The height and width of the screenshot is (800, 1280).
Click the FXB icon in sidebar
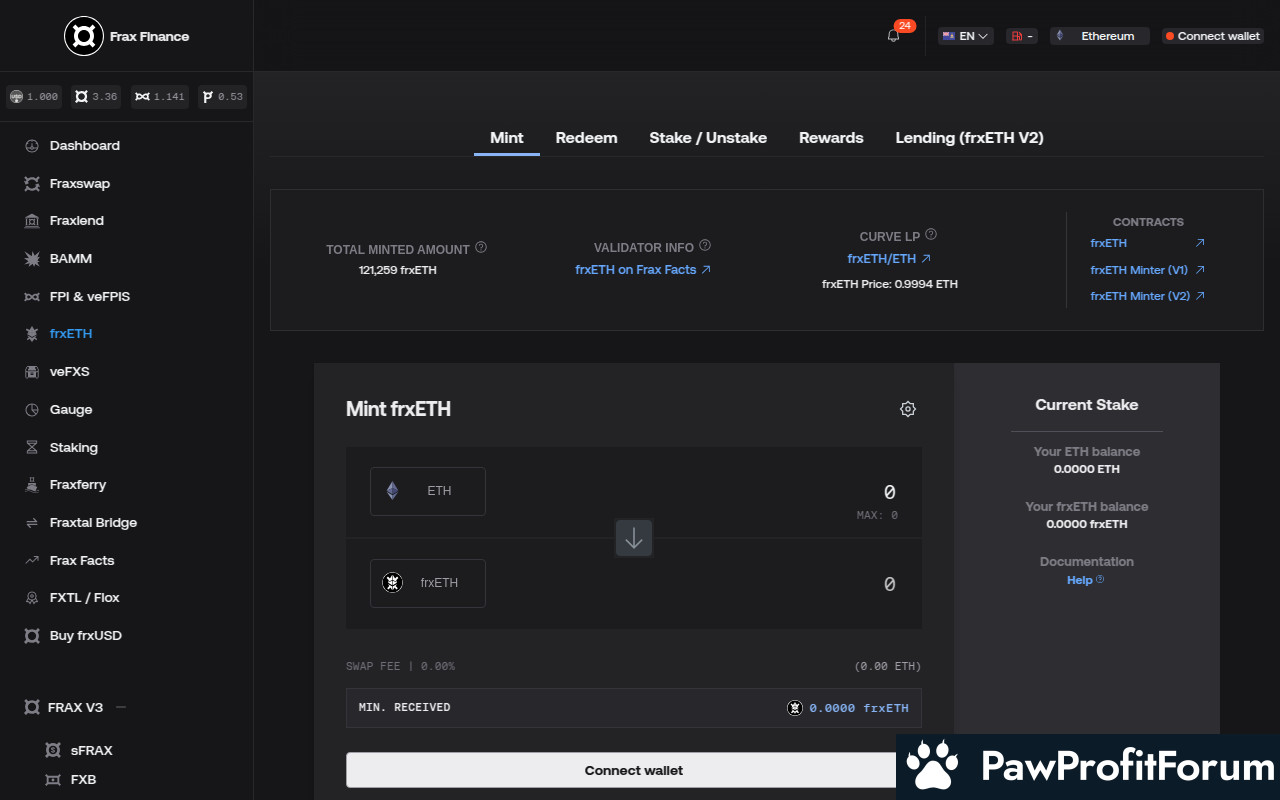tap(53, 780)
